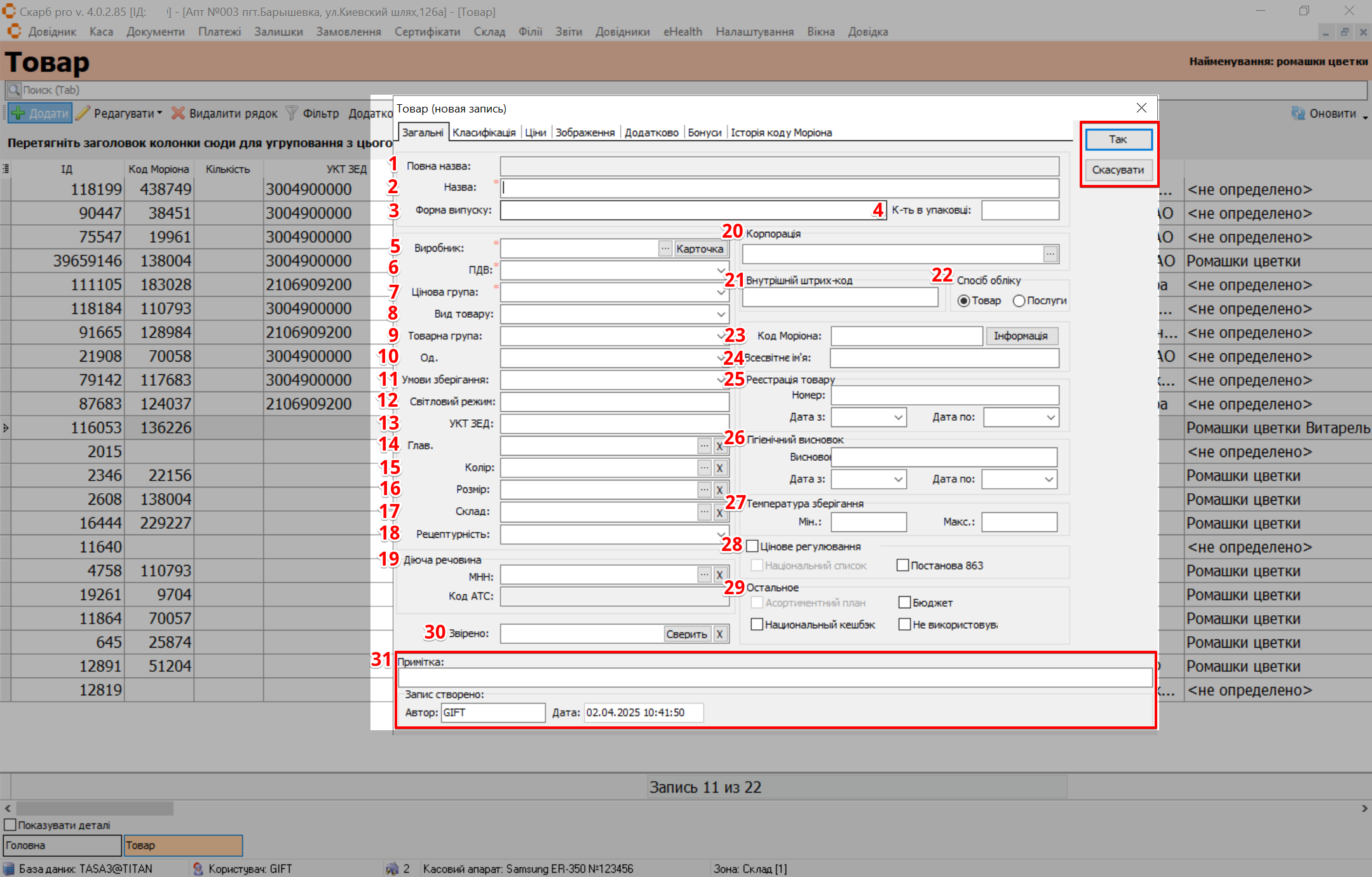This screenshot has width=1372, height=877.
Task: Click the Видалити рядок red X icon
Action: click(x=179, y=114)
